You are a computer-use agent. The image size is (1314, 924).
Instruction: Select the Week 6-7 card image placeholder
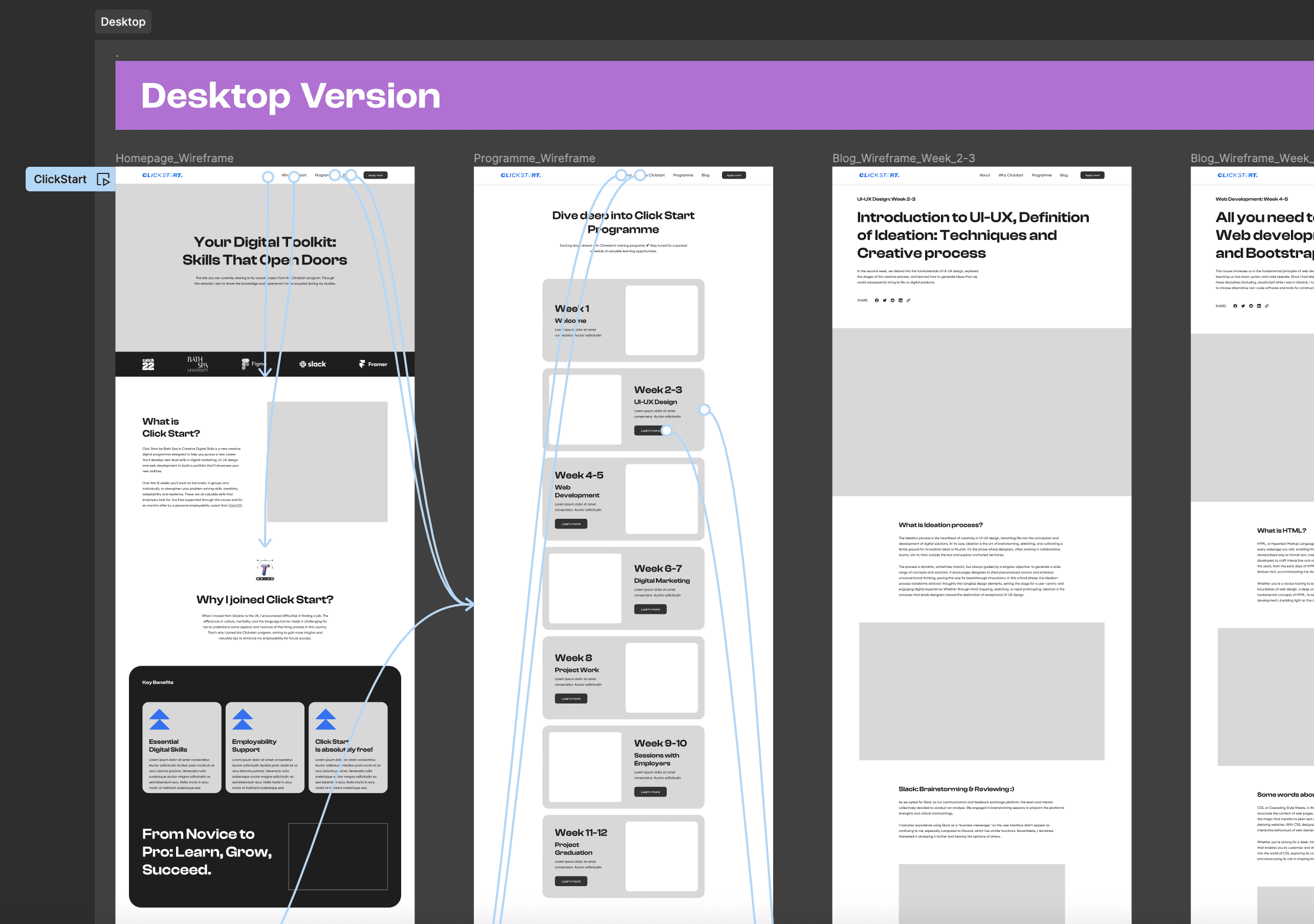(x=585, y=588)
